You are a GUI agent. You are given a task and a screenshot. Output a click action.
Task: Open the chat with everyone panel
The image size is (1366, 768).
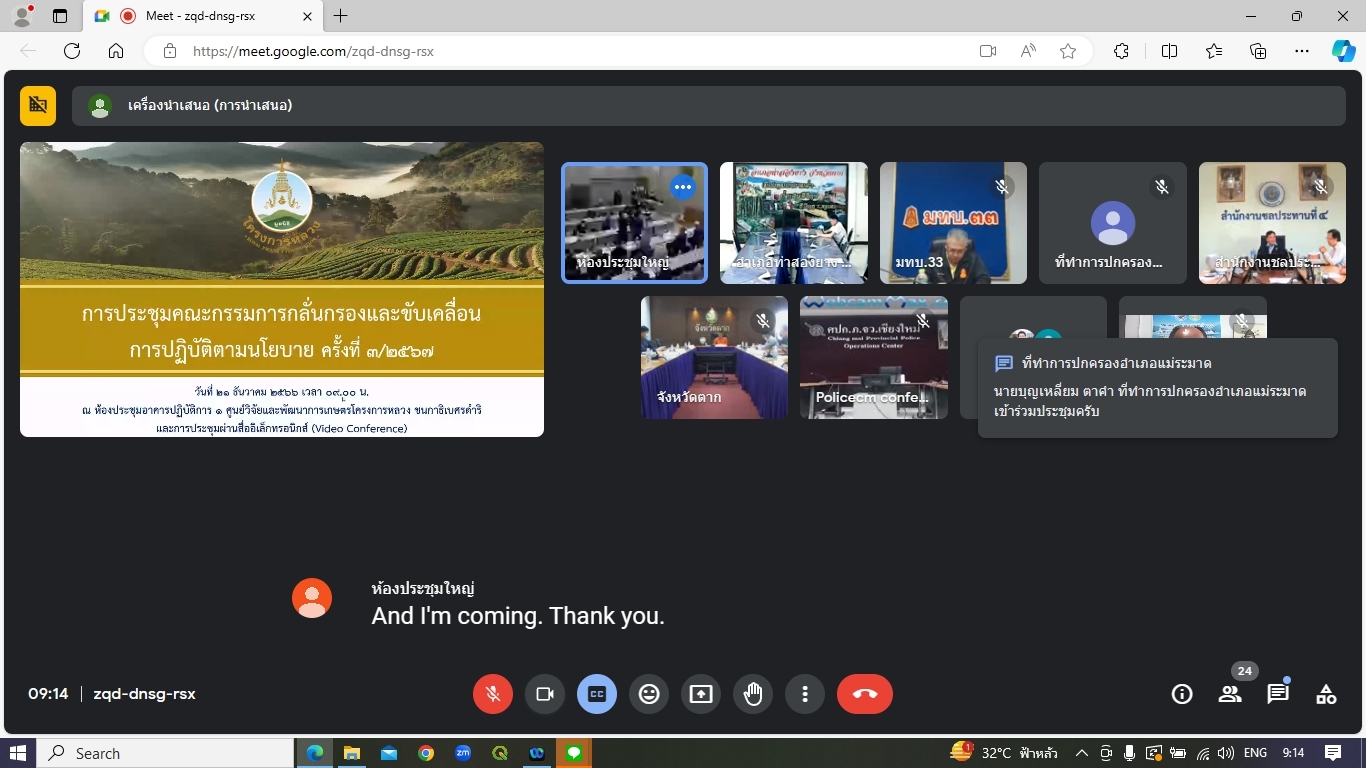(x=1278, y=694)
